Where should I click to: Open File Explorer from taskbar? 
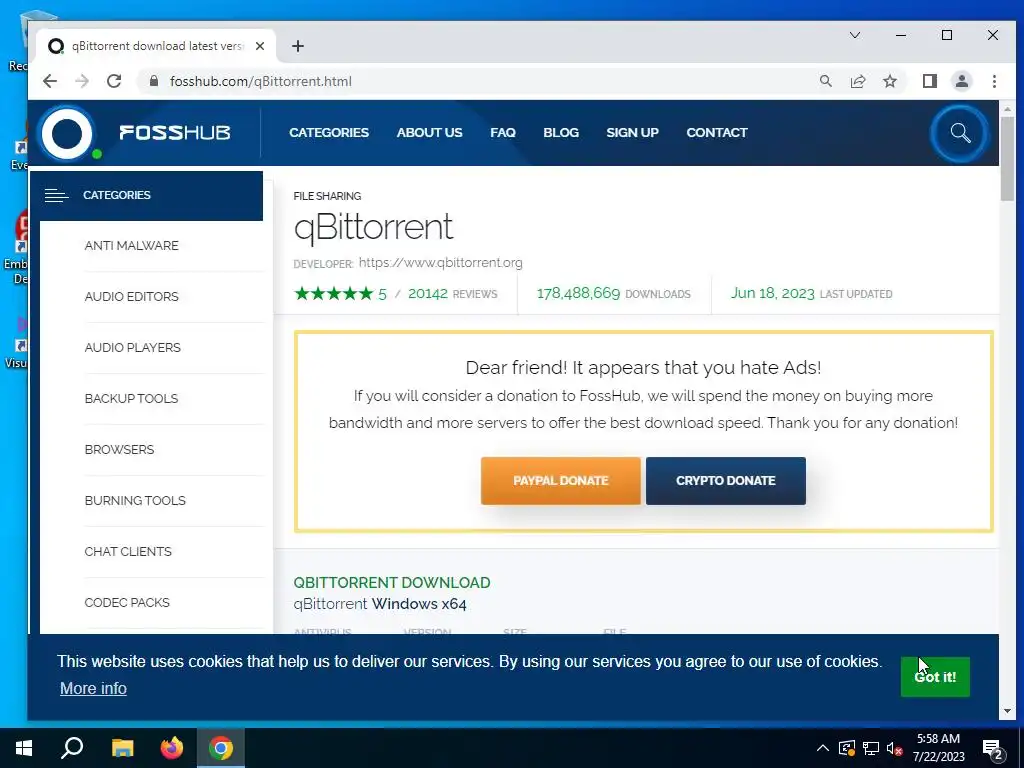(x=122, y=748)
